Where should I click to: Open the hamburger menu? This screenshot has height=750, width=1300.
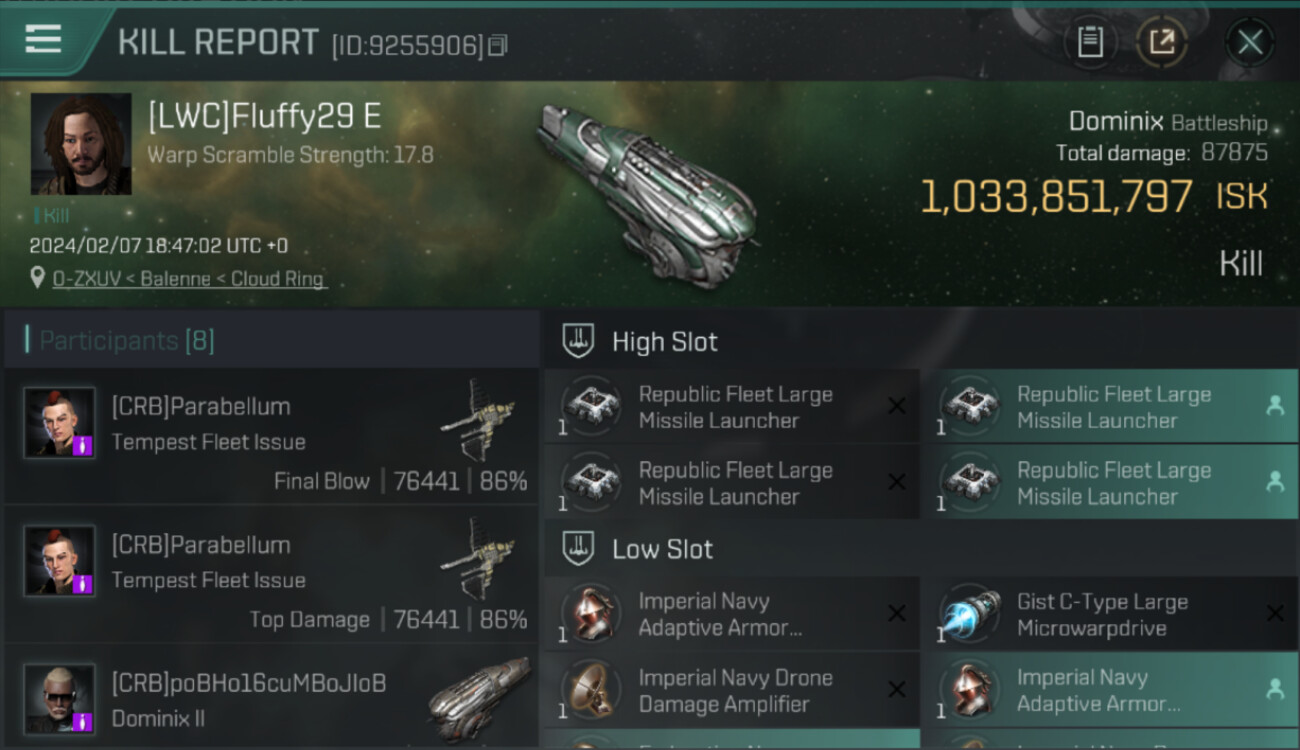43,40
